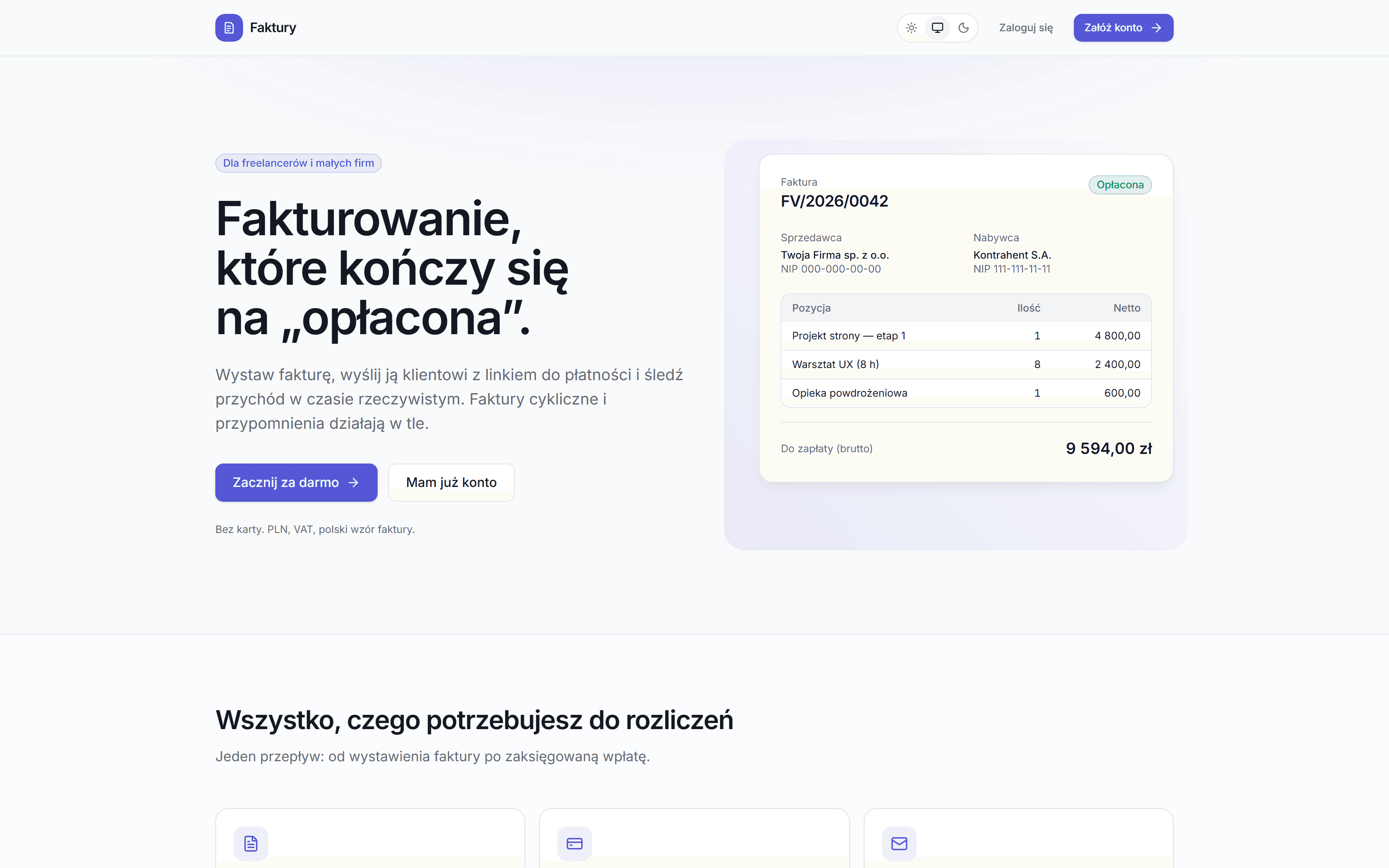Viewport: 1389px width, 868px height.
Task: Open the Zaloguj się link
Action: pos(1026,27)
